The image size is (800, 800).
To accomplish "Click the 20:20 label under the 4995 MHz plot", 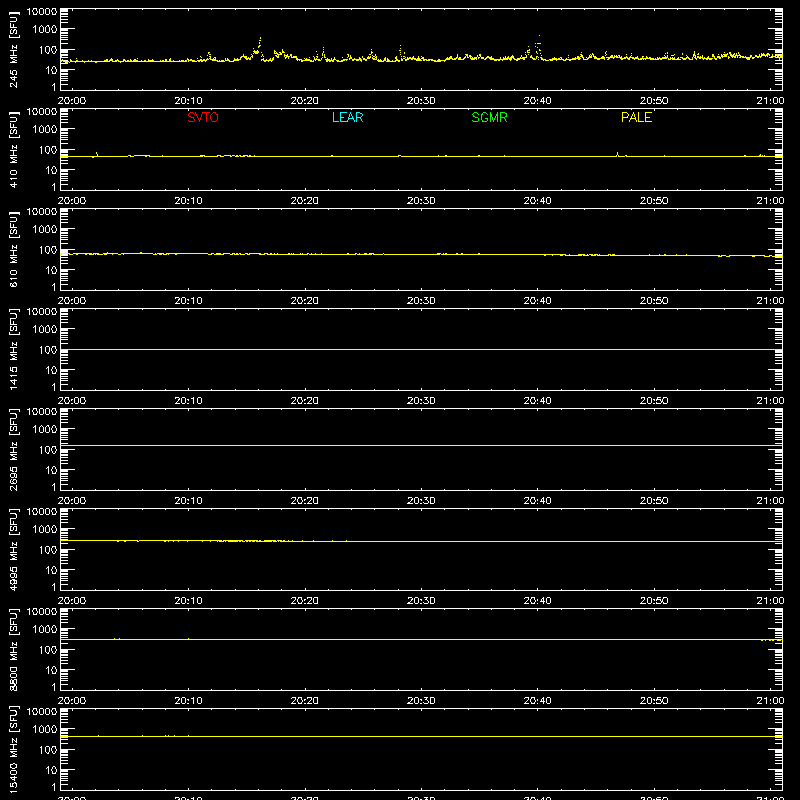I will pyautogui.click(x=305, y=601).
